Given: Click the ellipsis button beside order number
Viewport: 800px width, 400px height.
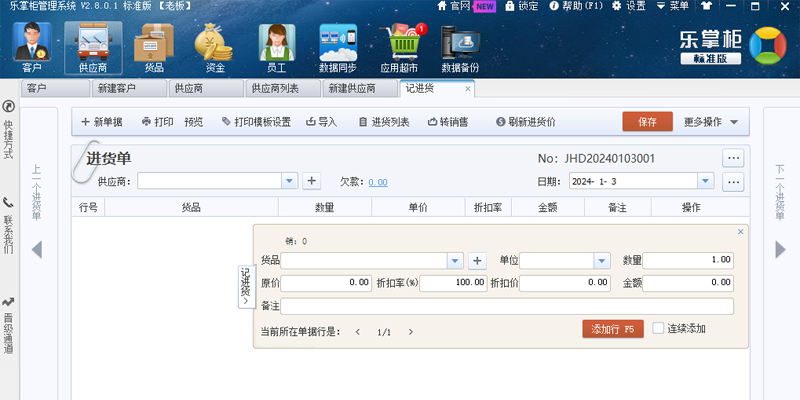Looking at the screenshot, I should [733, 158].
